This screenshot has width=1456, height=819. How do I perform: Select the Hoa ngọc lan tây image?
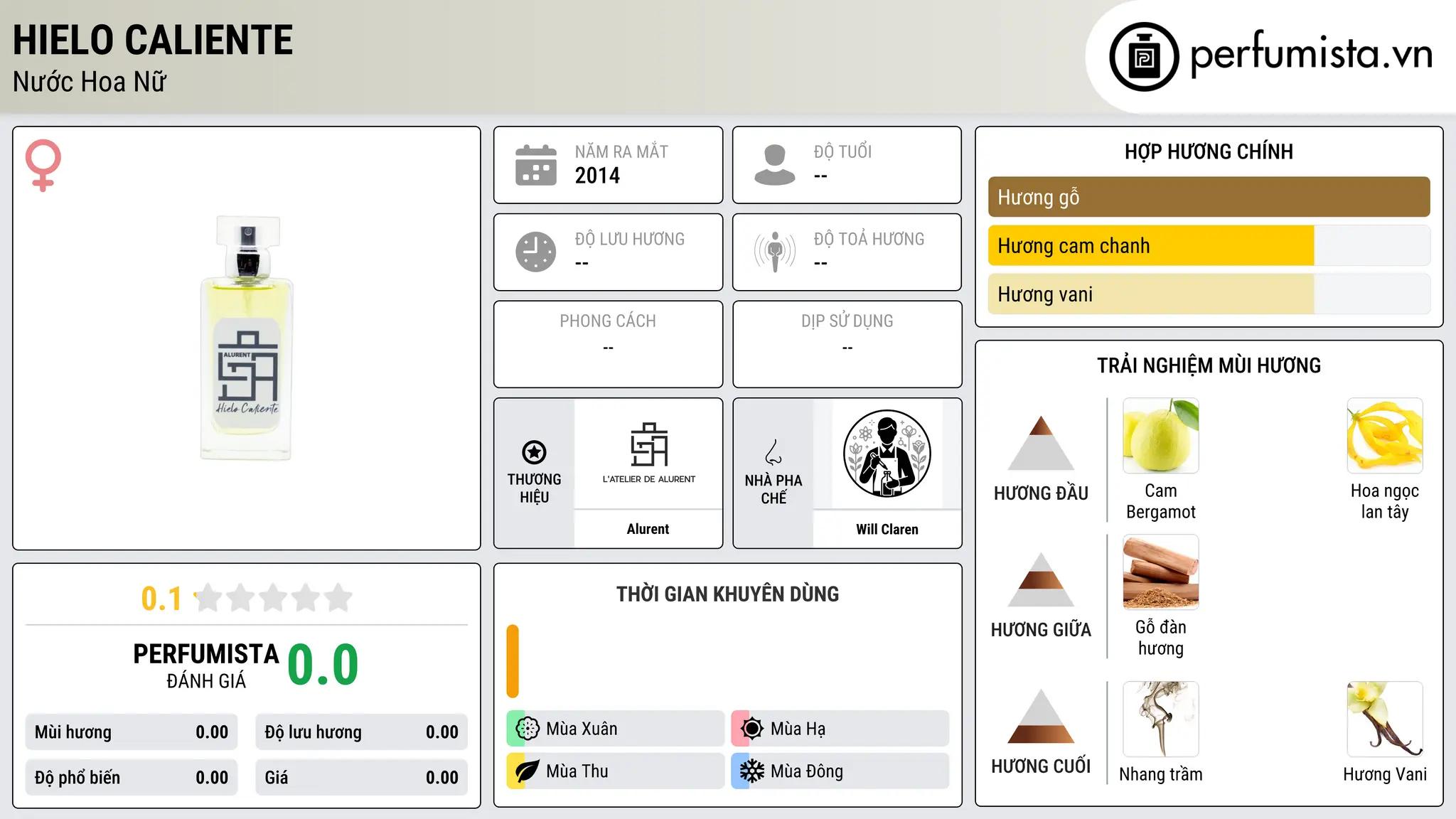(1385, 436)
